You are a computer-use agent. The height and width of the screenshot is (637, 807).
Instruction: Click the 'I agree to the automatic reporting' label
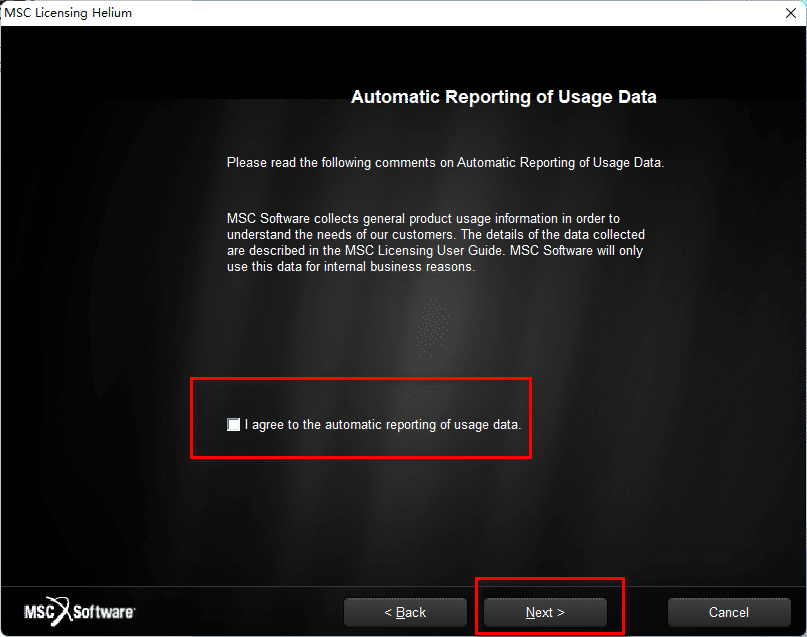[382, 425]
